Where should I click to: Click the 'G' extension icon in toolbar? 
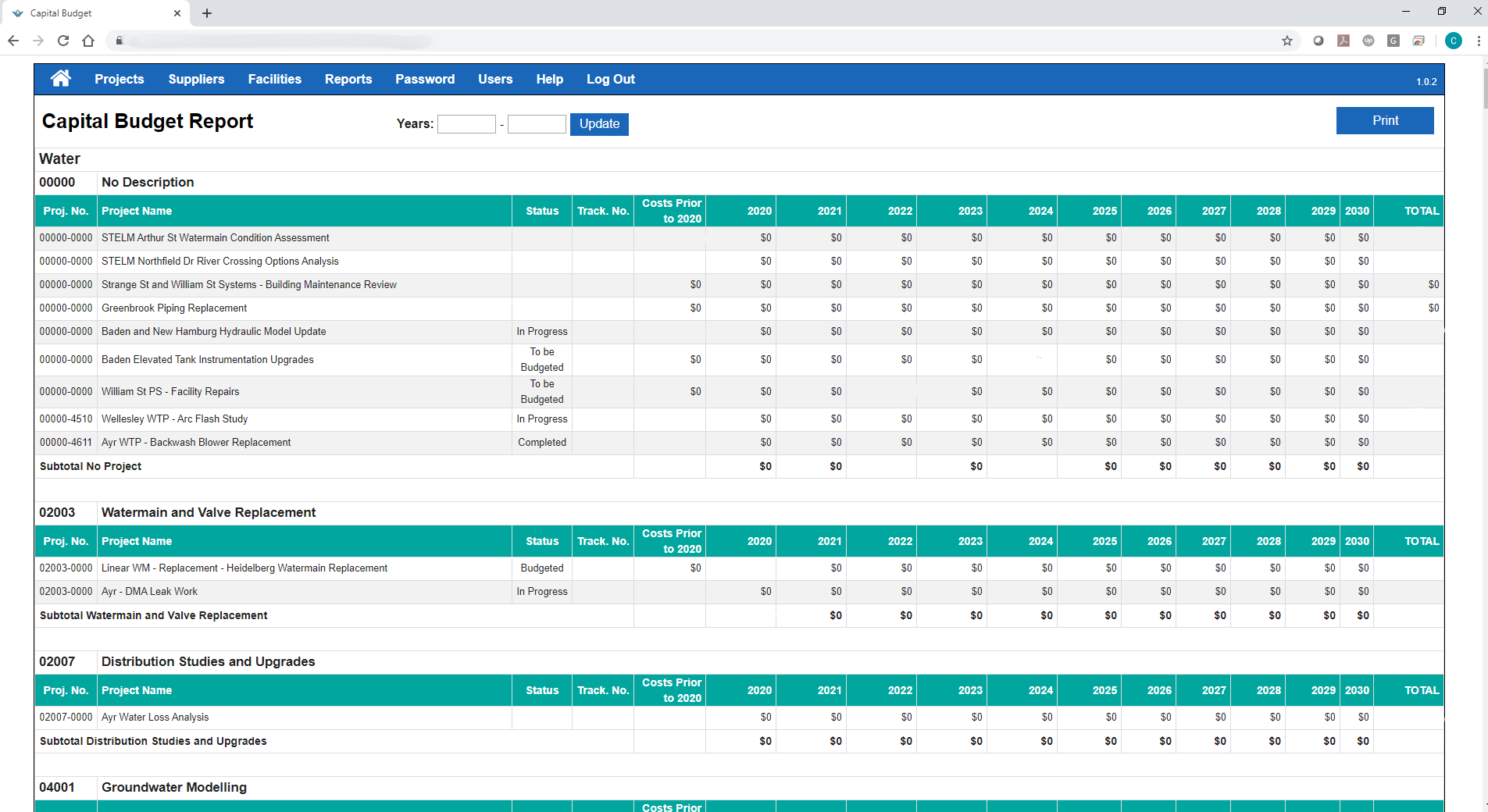(1393, 41)
